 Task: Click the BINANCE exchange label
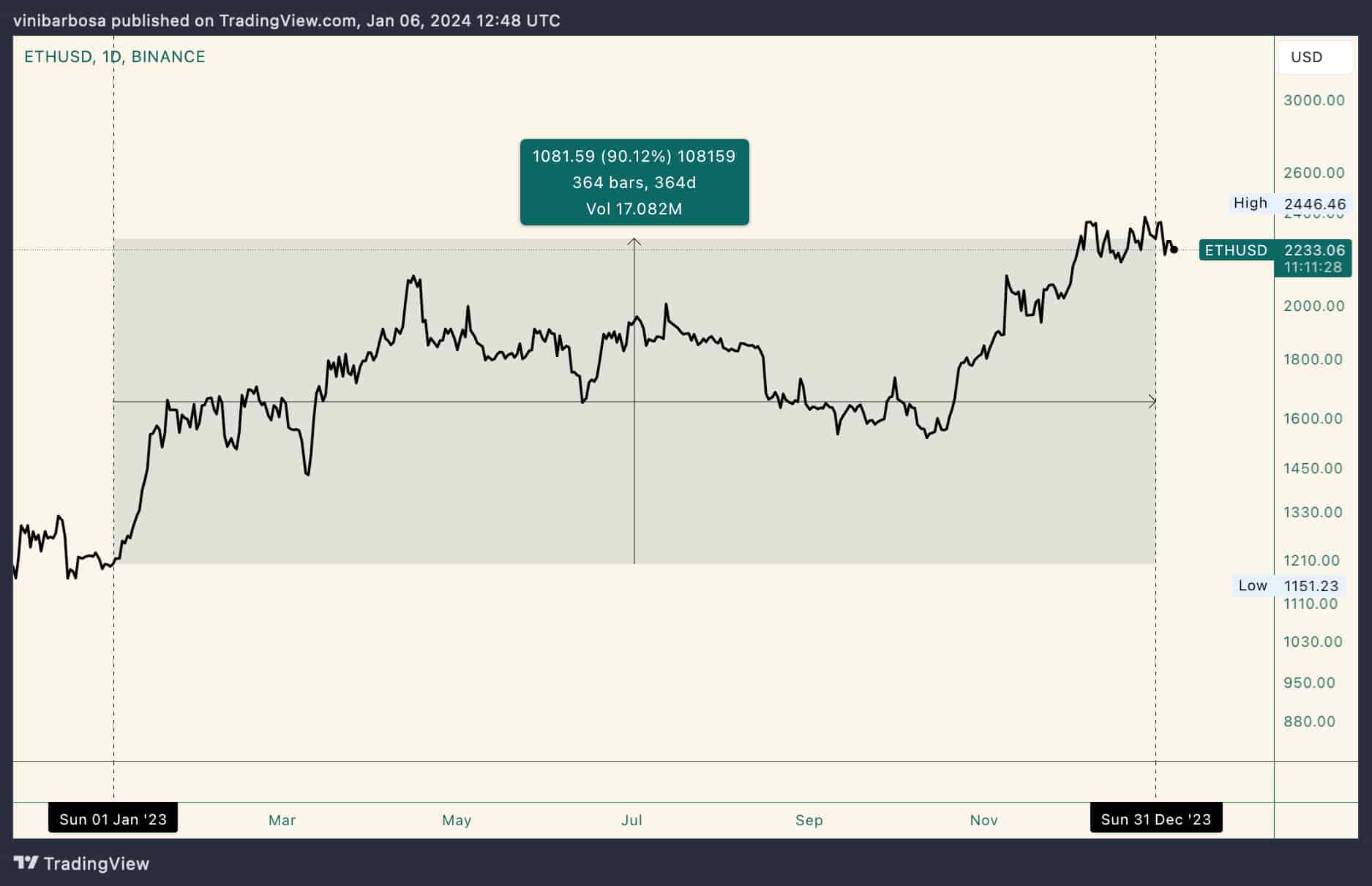coord(168,57)
